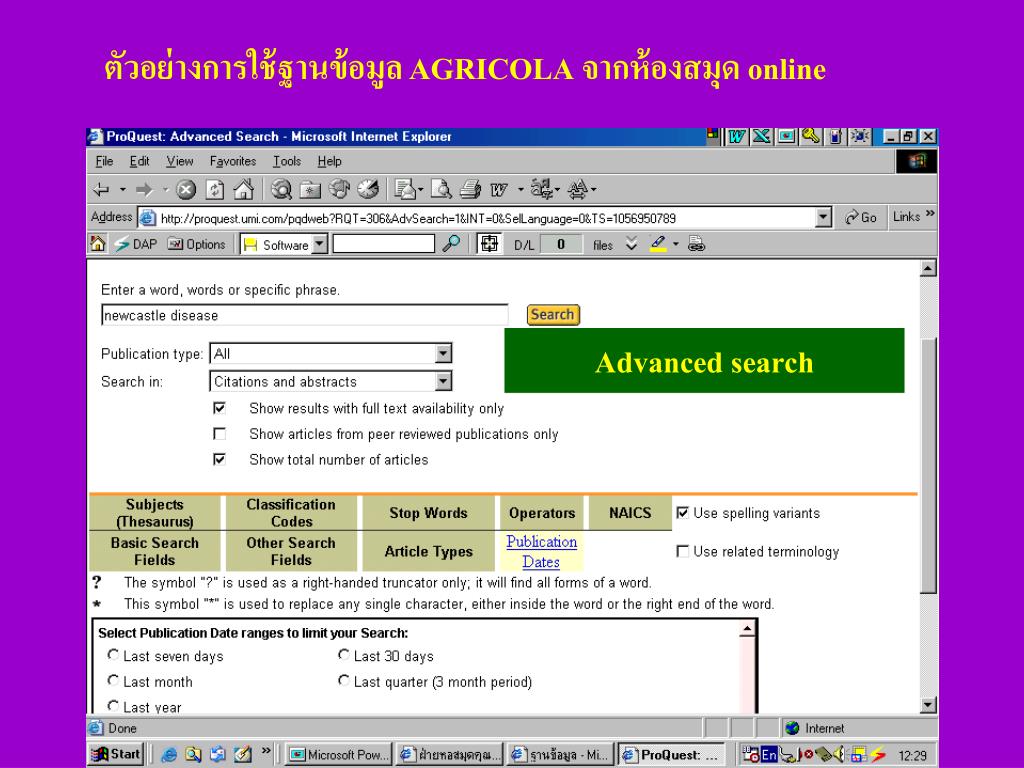Image resolution: width=1024 pixels, height=768 pixels.
Task: Expand the highlighter dropdown arrow
Action: click(675, 244)
